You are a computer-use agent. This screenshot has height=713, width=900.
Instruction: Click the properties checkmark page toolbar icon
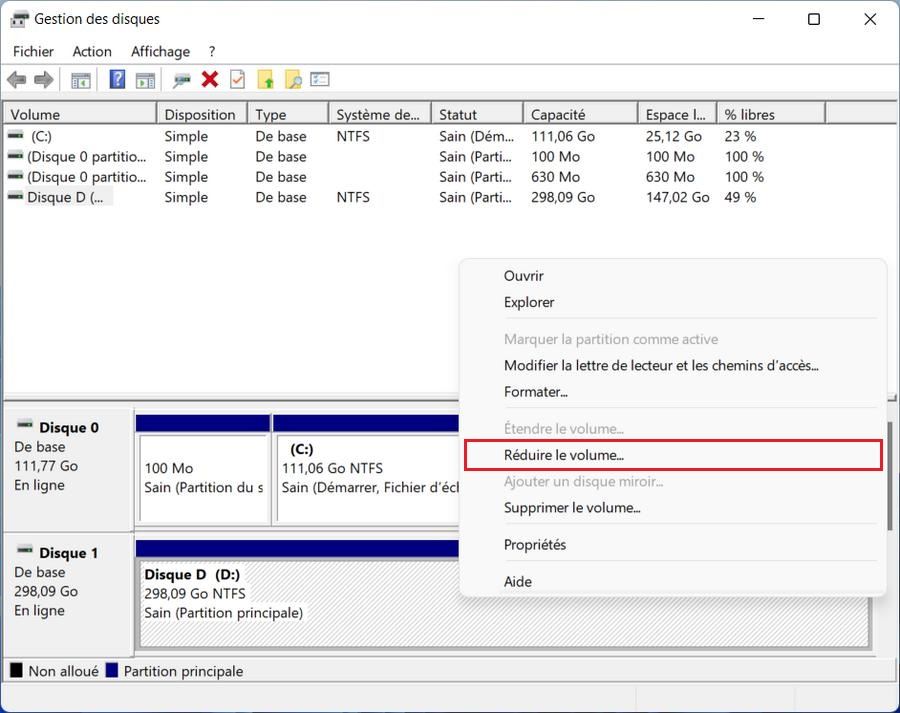(238, 80)
